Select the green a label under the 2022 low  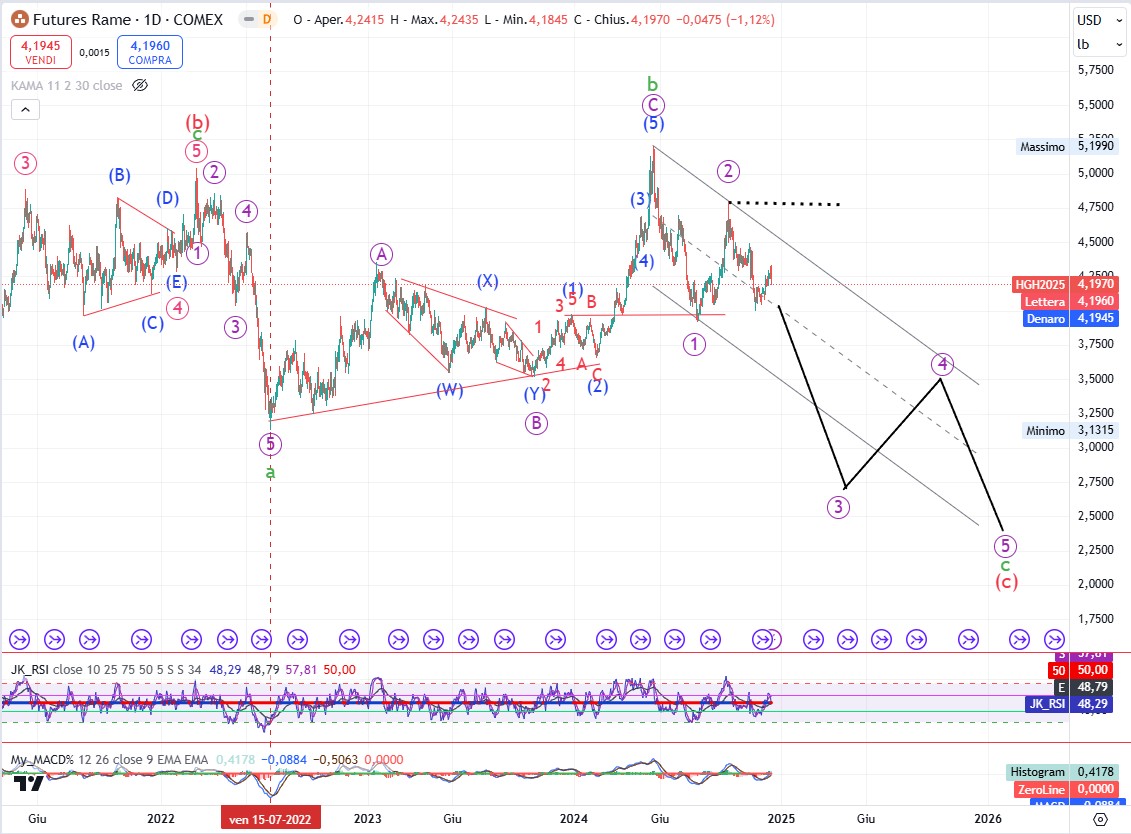[270, 473]
